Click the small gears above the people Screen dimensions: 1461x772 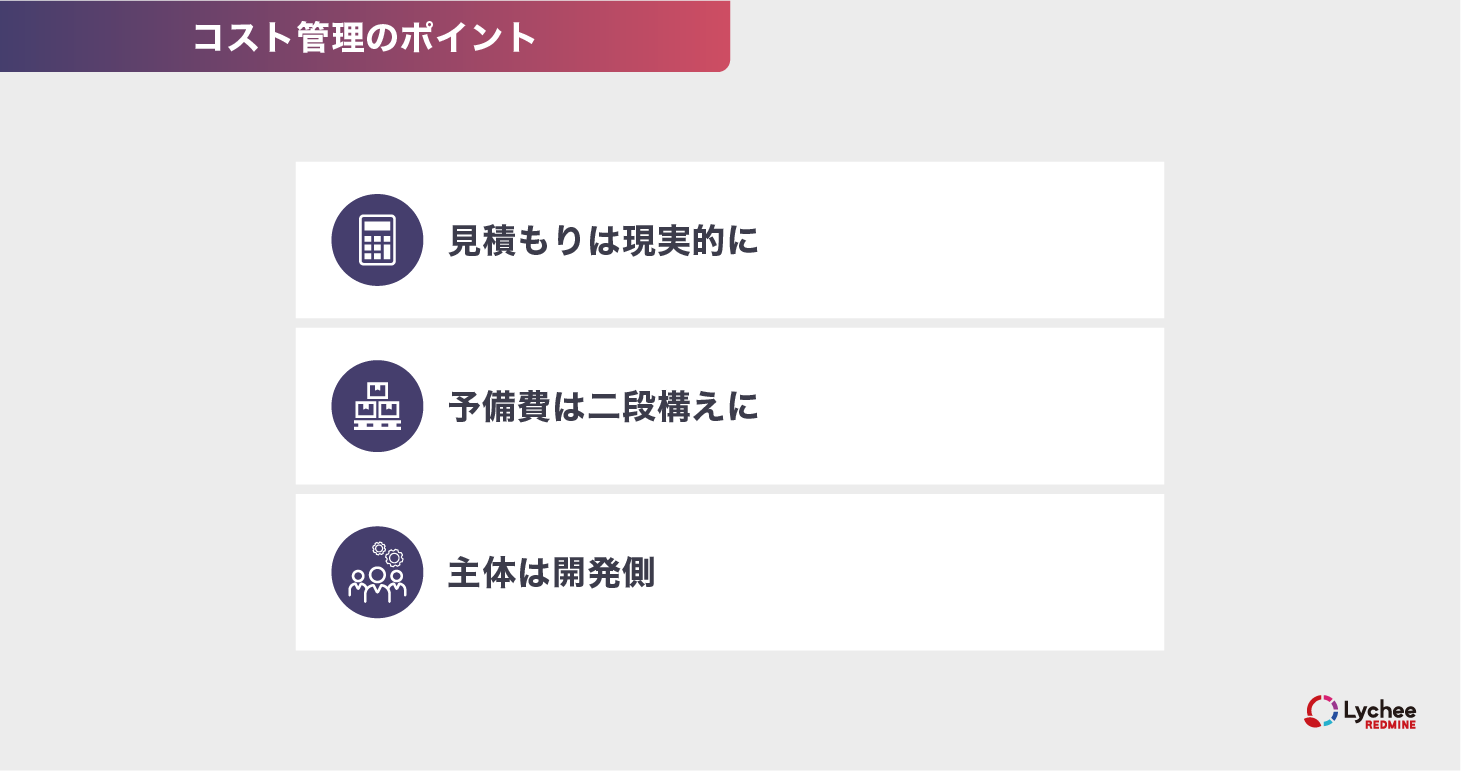tap(388, 553)
